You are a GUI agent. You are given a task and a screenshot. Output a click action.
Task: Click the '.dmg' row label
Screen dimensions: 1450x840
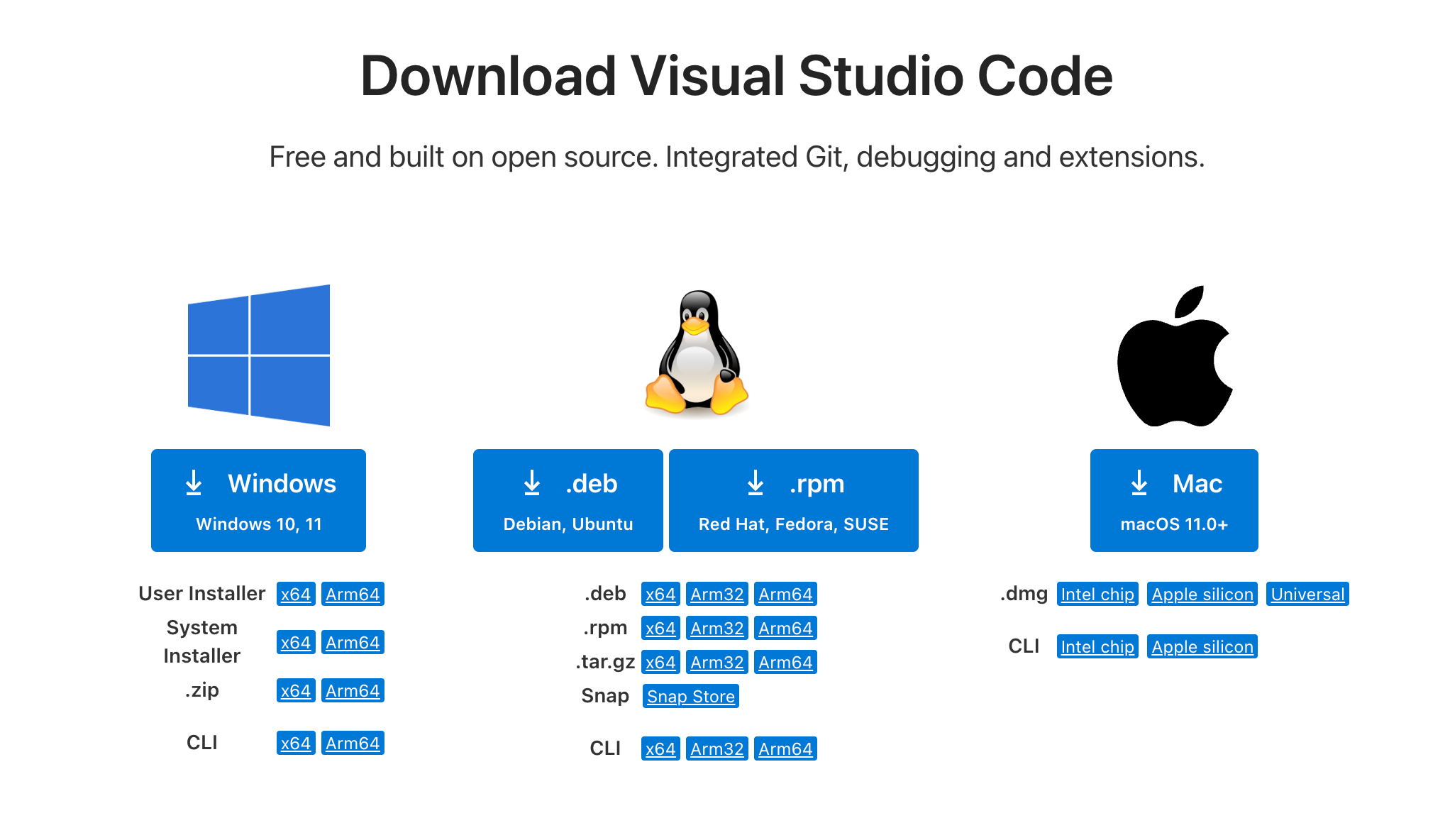point(1024,593)
